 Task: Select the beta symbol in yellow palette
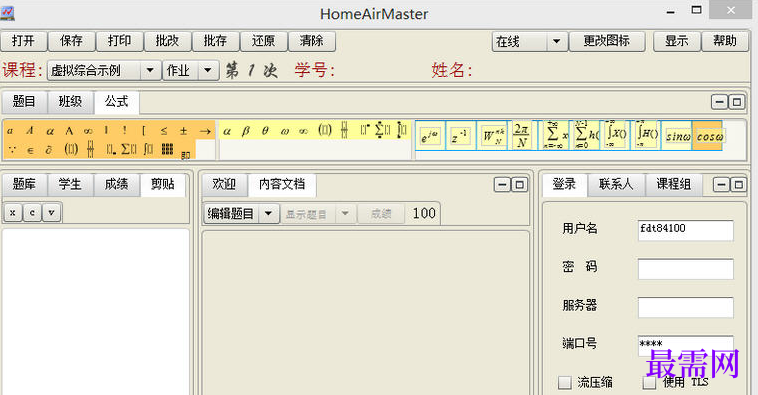point(246,131)
